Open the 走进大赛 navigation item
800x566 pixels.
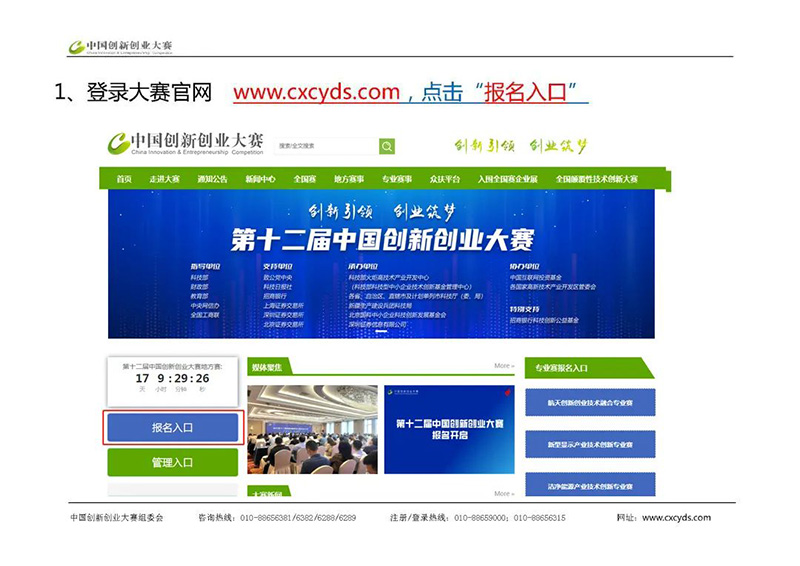164,179
